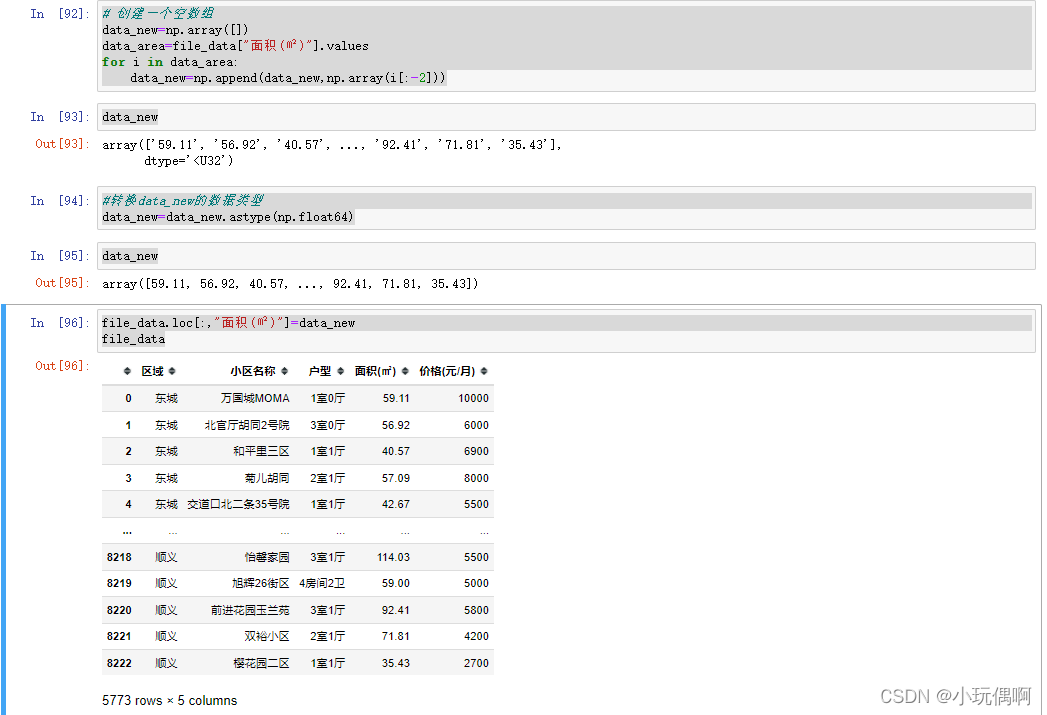The width and height of the screenshot is (1047, 715).
Task: Select cell 樱花园二区
Action: click(261, 663)
